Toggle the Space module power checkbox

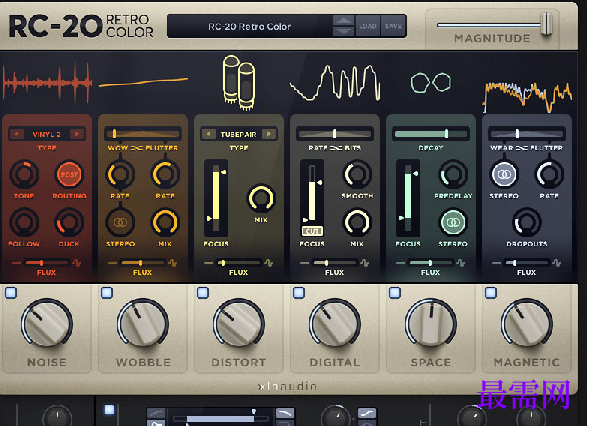[395, 293]
